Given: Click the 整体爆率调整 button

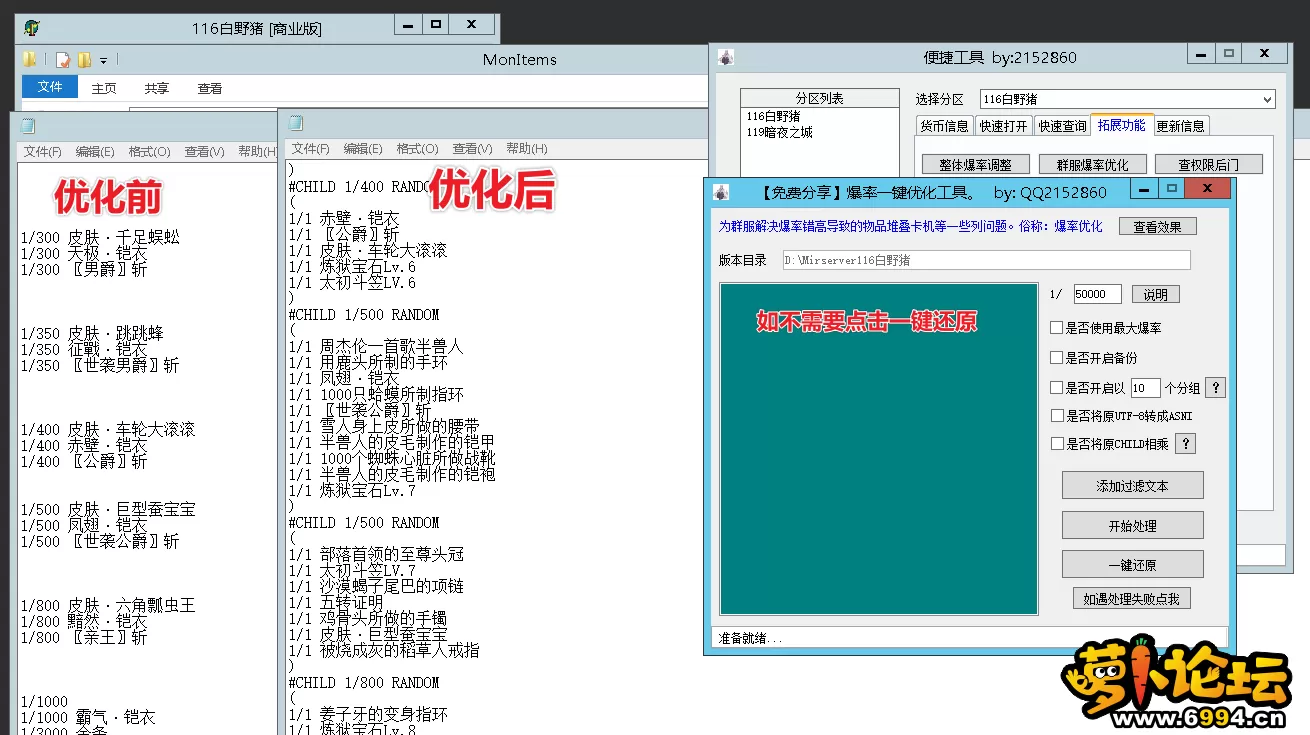Looking at the screenshot, I should click(975, 164).
